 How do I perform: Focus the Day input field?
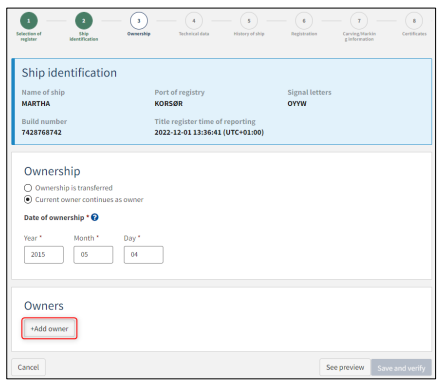pyautogui.click(x=144, y=255)
